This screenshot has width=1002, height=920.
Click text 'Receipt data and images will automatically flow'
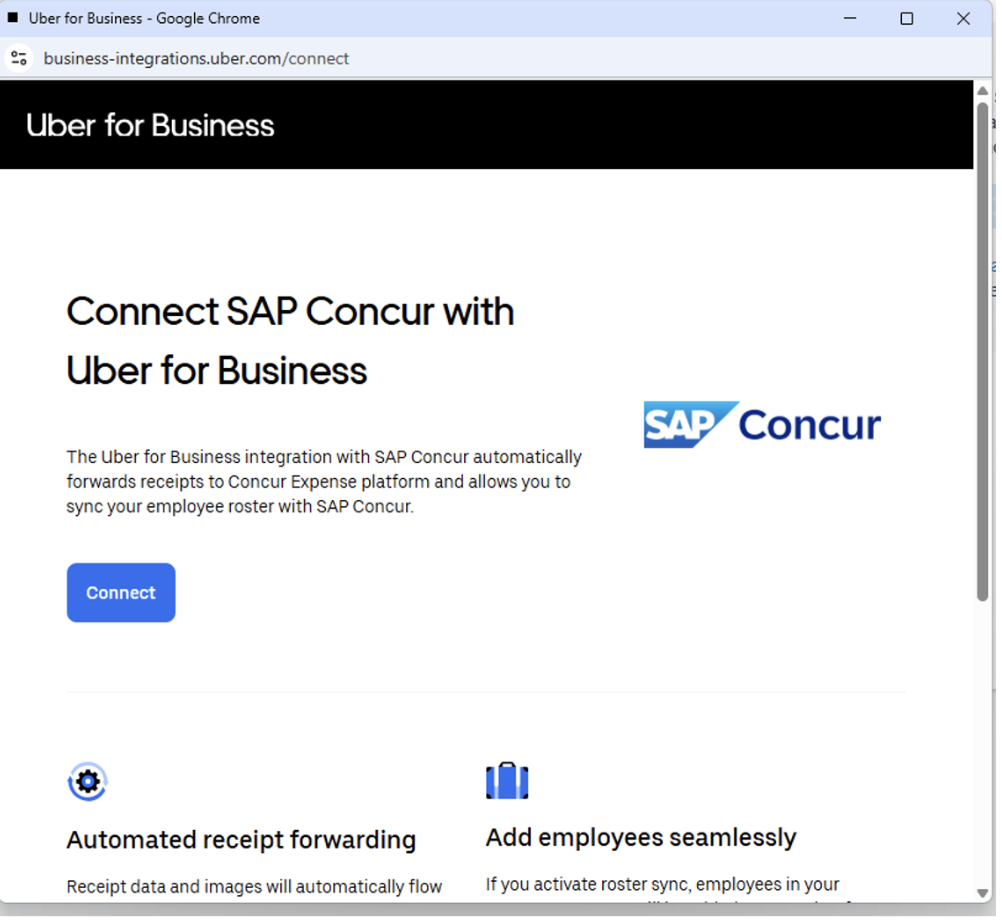[x=254, y=889]
